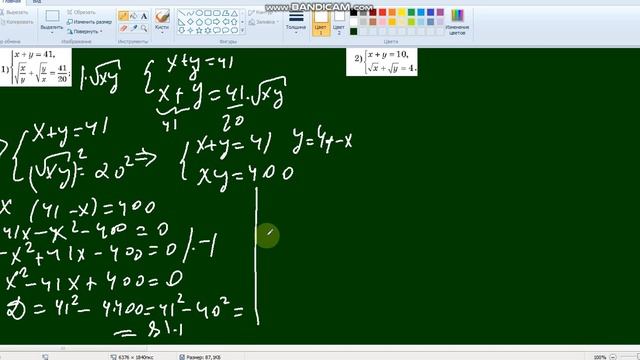Select the Fill with color bucket tool
This screenshot has height=360, width=640.
pos(133,16)
